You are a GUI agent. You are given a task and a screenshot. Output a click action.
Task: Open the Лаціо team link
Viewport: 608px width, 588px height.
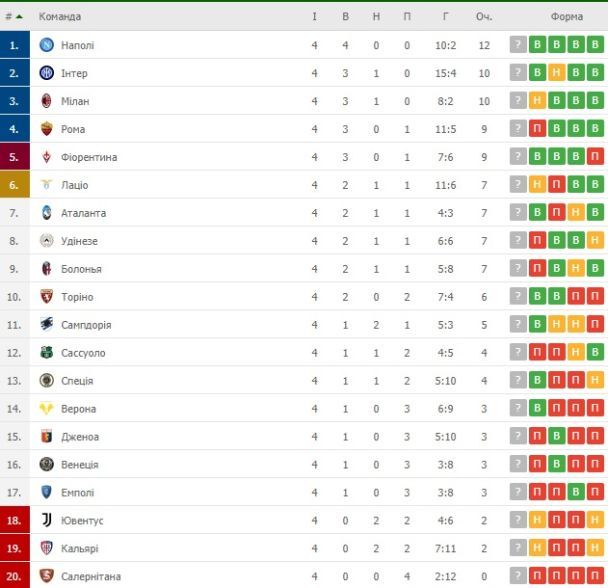pyautogui.click(x=74, y=185)
